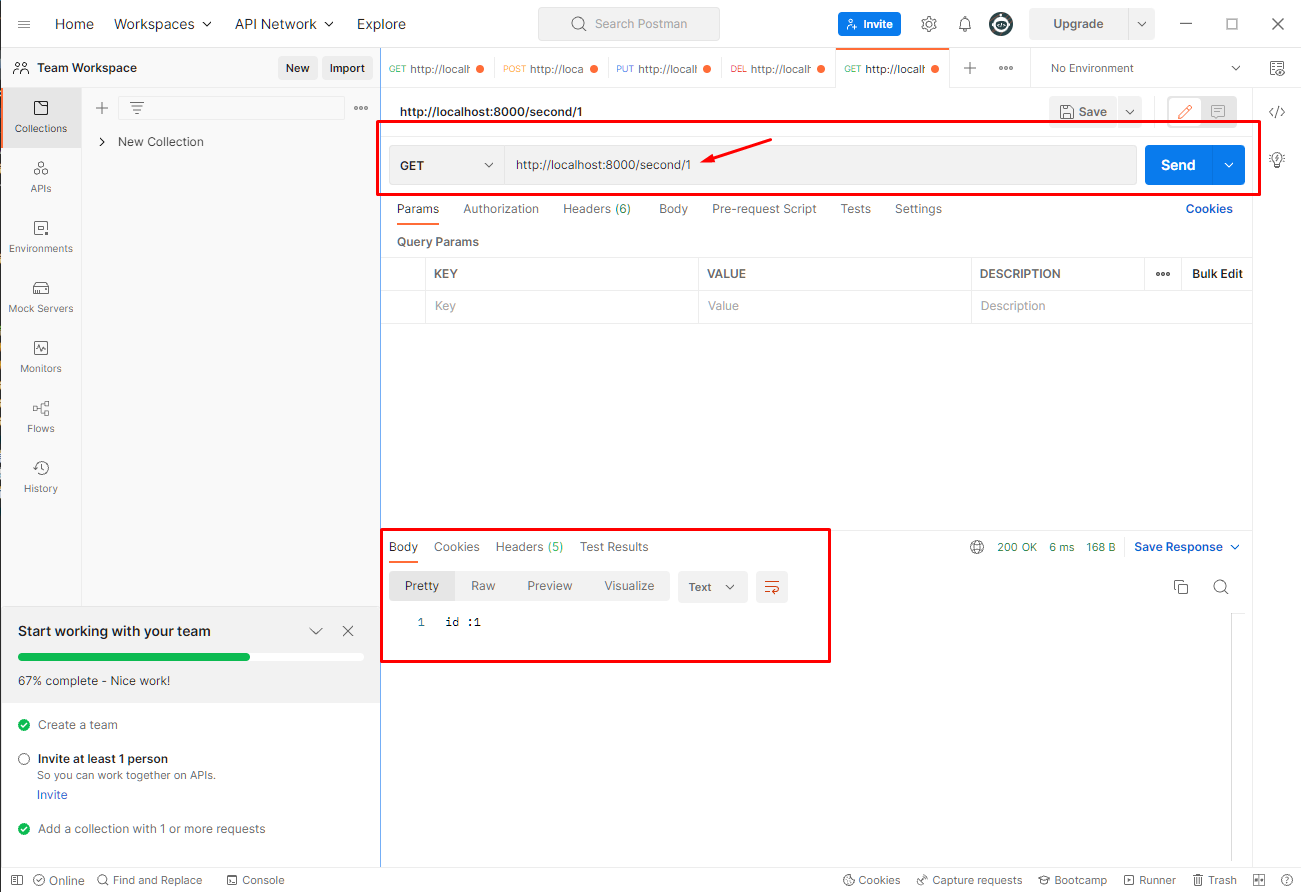Image resolution: width=1301 pixels, height=892 pixels.
Task: Dismiss the team onboarding panel
Action: point(348,631)
